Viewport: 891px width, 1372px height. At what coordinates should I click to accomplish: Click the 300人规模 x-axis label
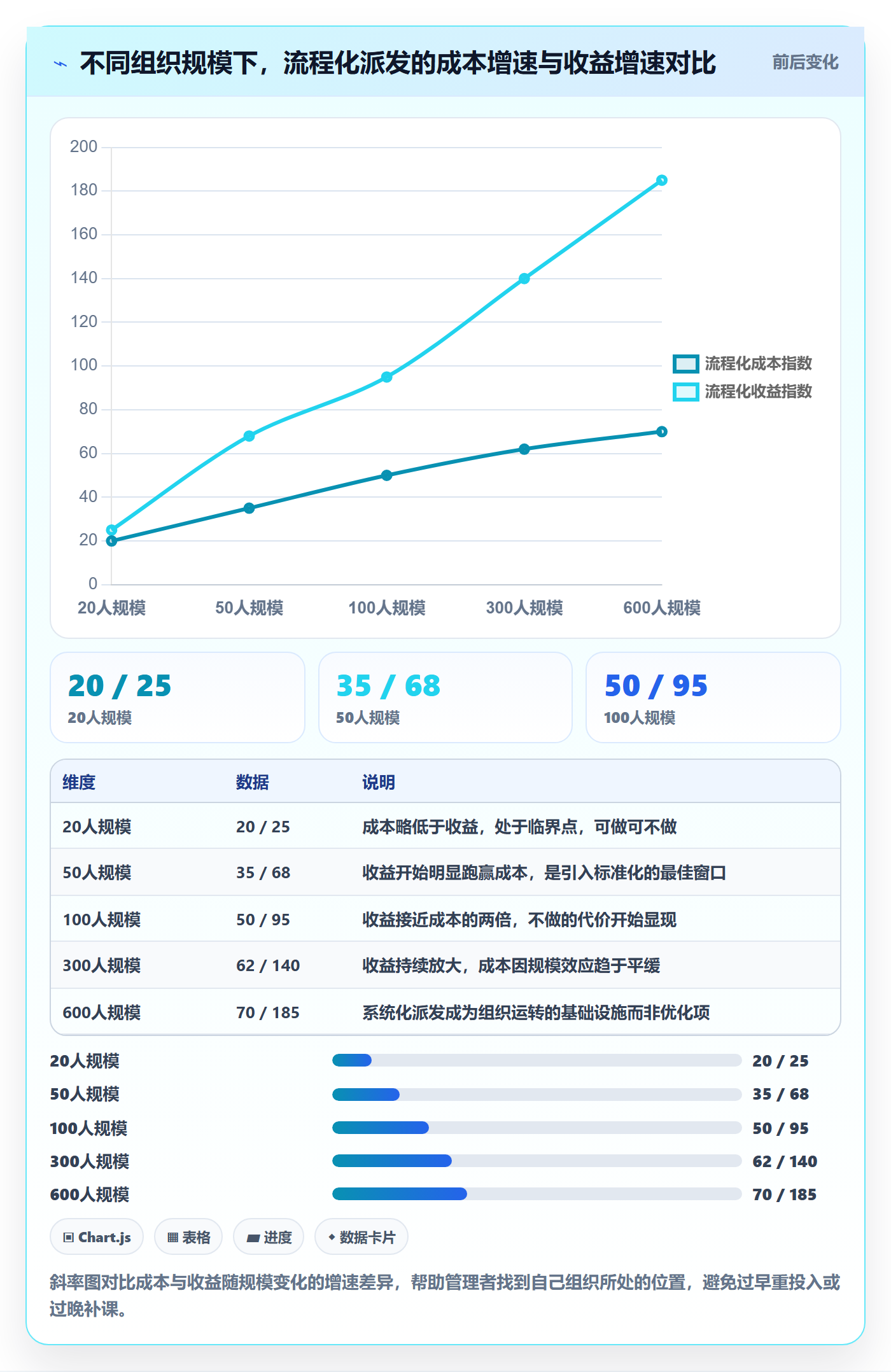[524, 608]
